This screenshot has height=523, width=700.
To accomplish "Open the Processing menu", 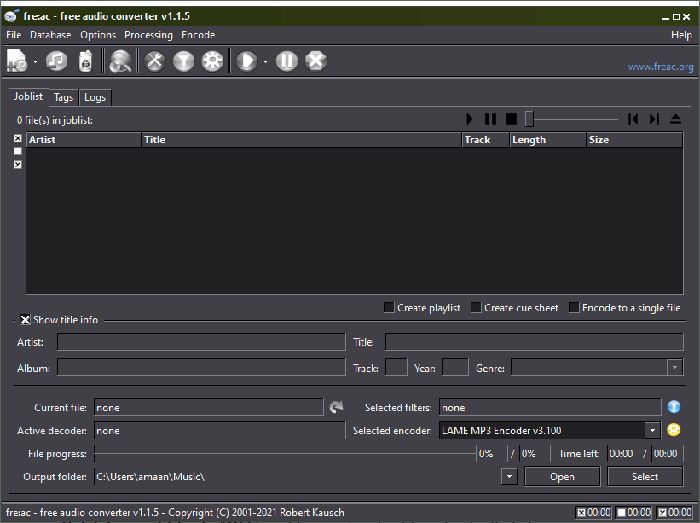I will [x=148, y=35].
